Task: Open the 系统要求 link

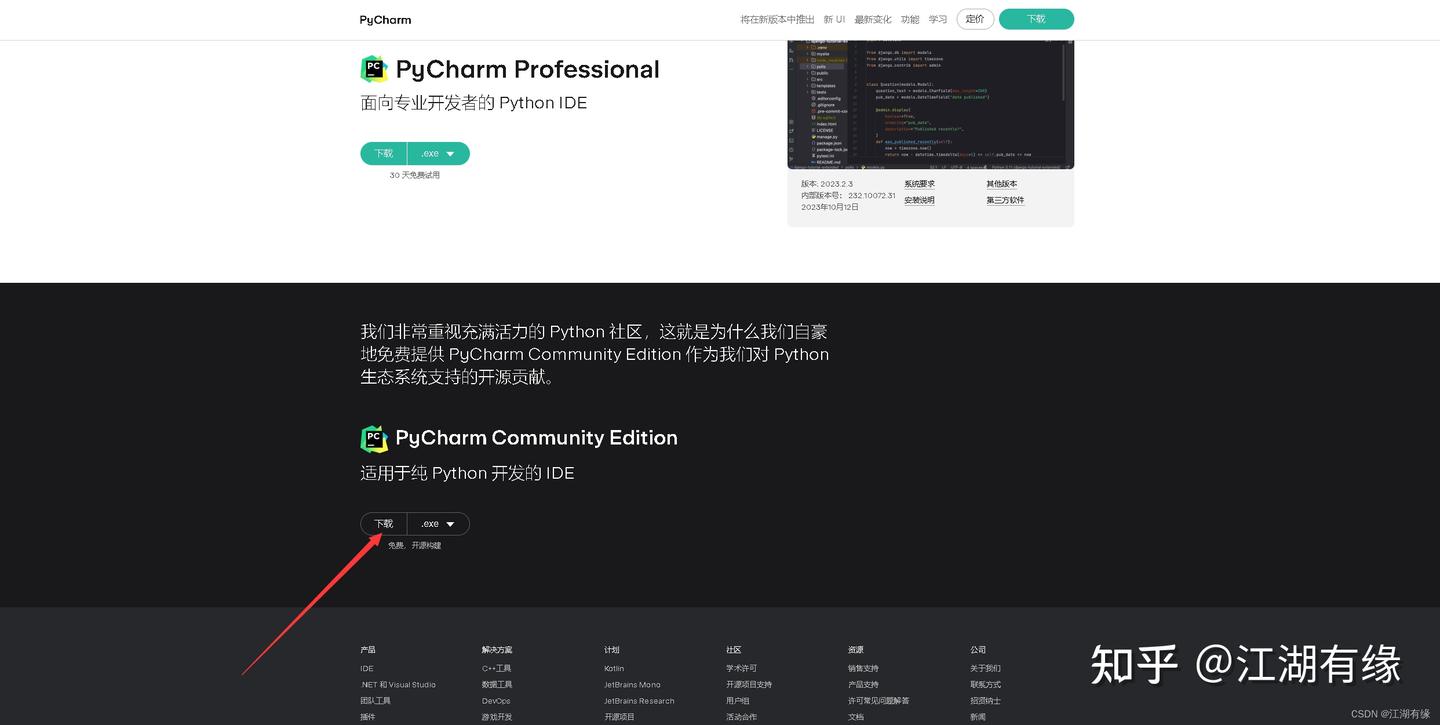Action: 918,184
